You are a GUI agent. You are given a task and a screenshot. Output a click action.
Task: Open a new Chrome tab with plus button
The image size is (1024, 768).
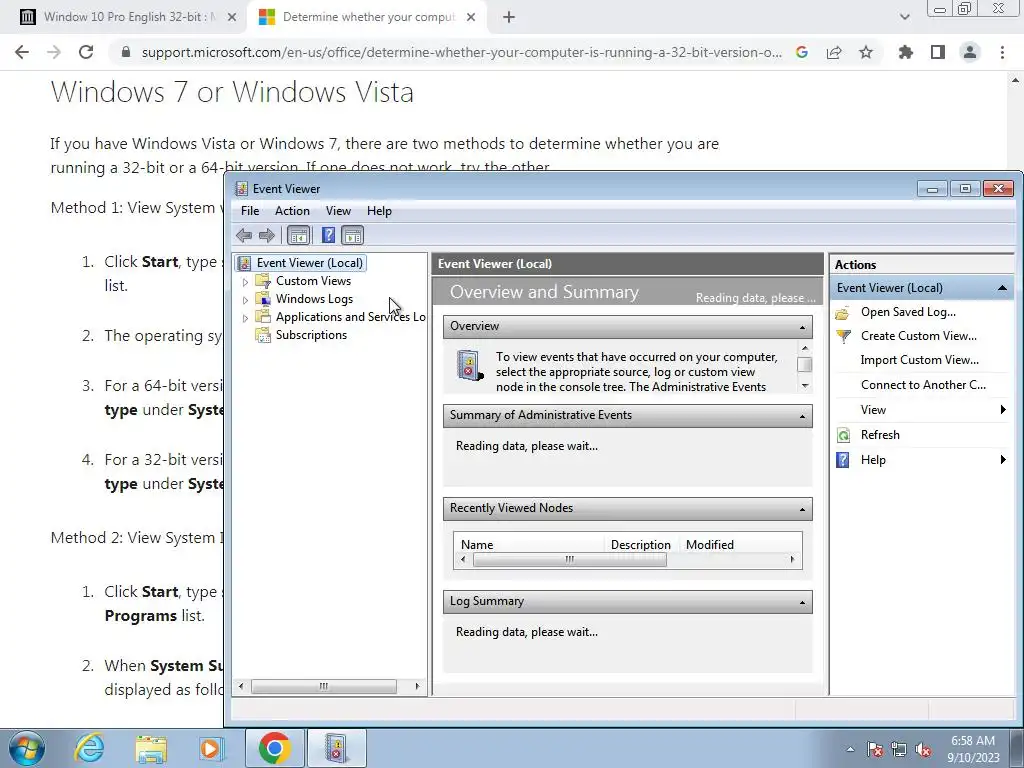(x=509, y=18)
